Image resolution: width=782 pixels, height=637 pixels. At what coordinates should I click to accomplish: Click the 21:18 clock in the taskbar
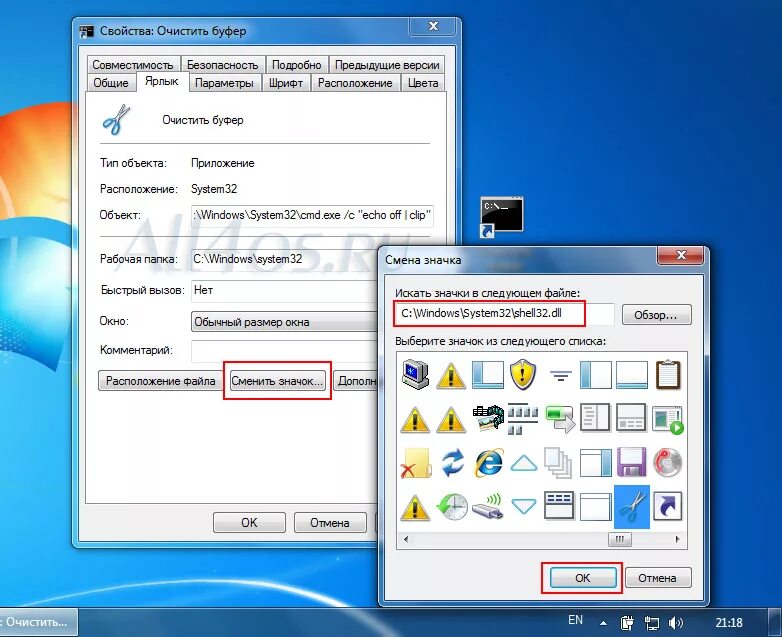coord(729,623)
